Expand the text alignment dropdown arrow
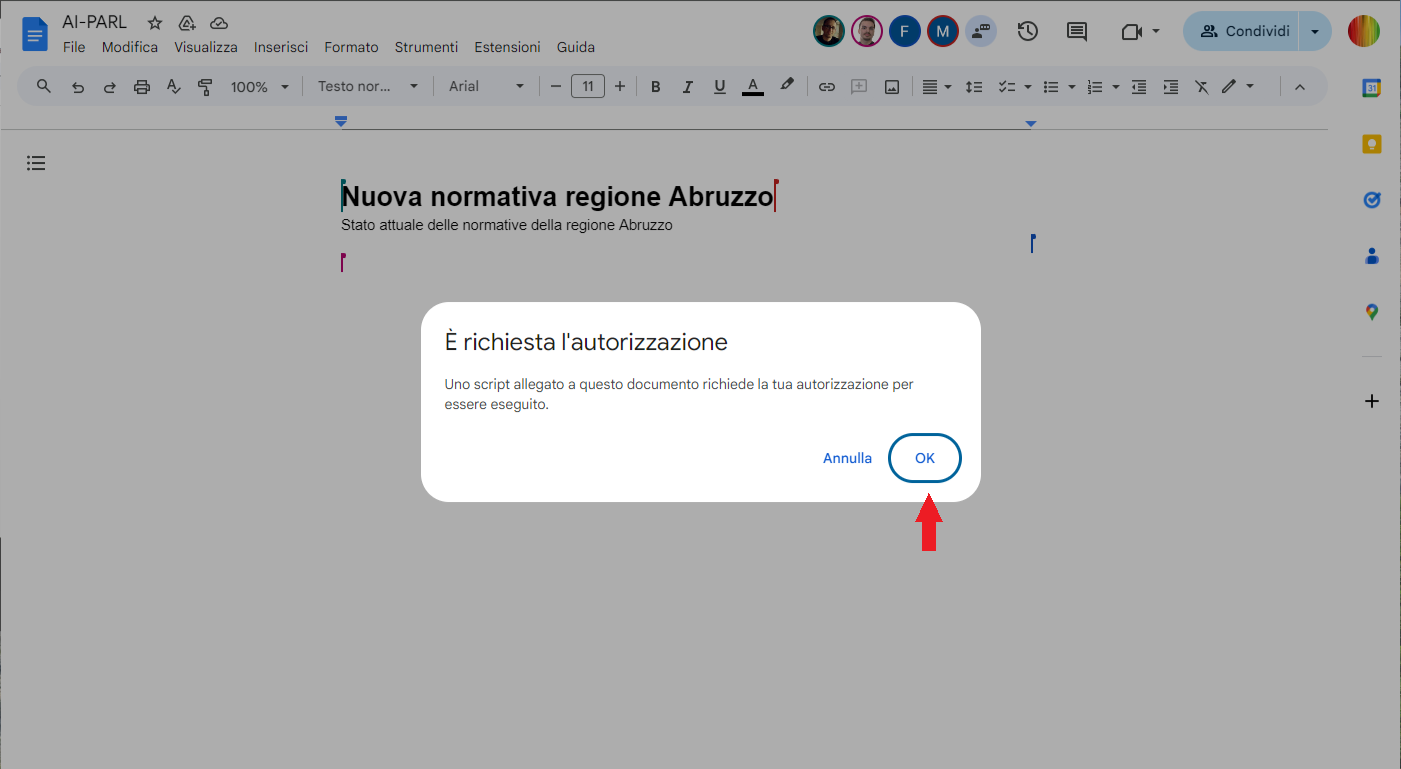 pyautogui.click(x=947, y=86)
